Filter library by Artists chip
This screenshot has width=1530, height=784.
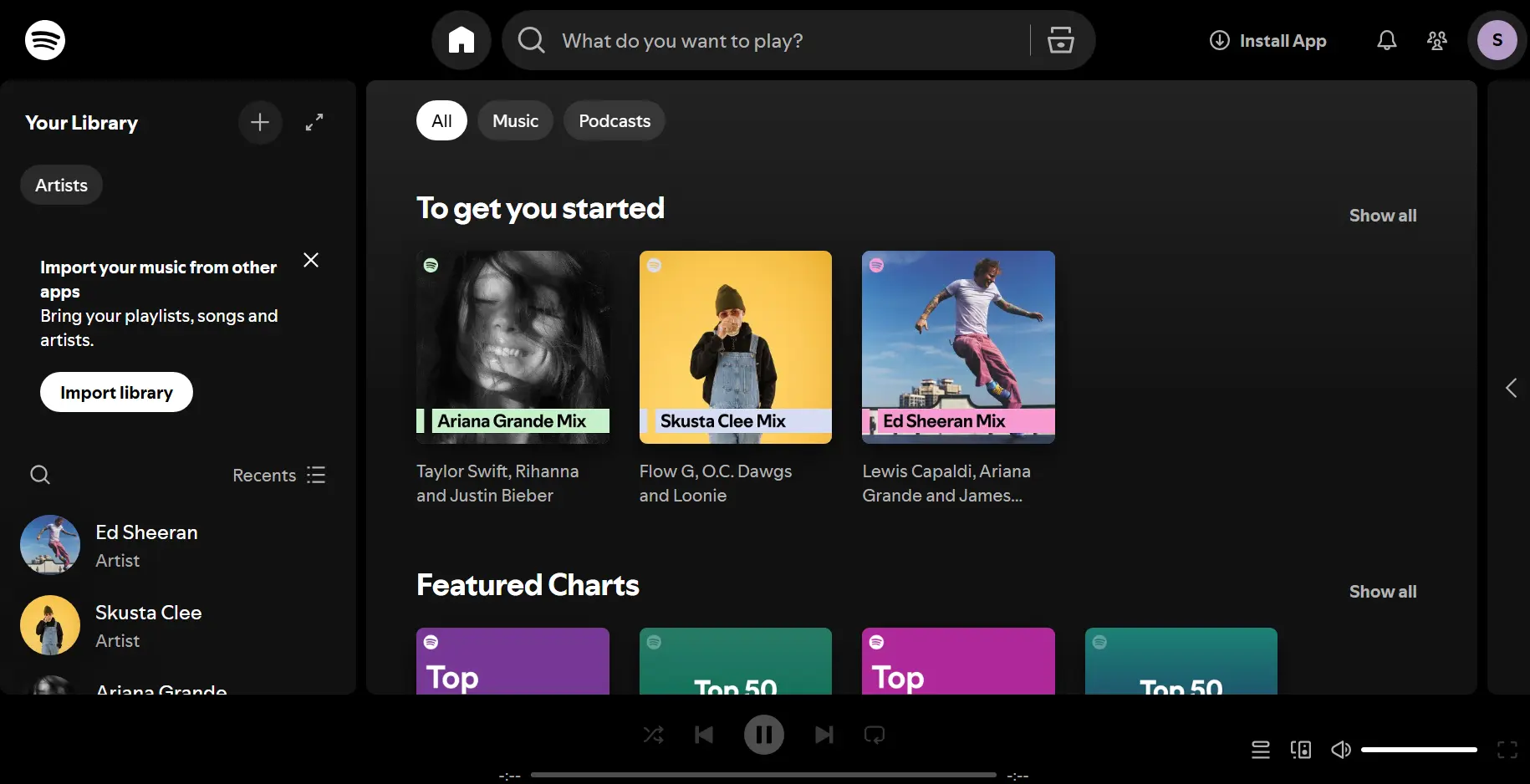pyautogui.click(x=61, y=185)
